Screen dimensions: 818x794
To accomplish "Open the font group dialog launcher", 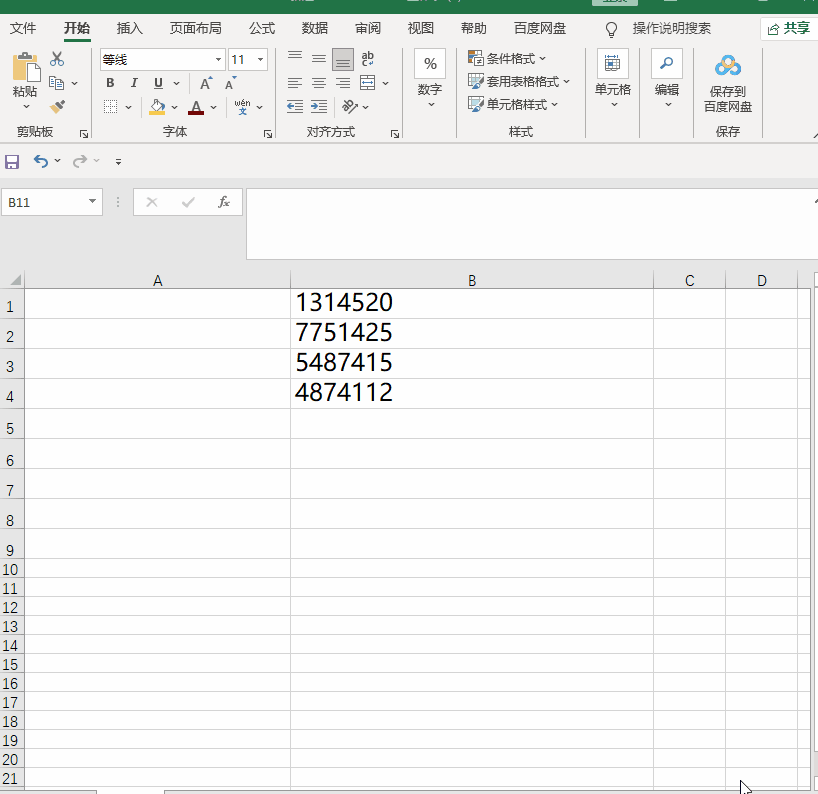I will [268, 134].
